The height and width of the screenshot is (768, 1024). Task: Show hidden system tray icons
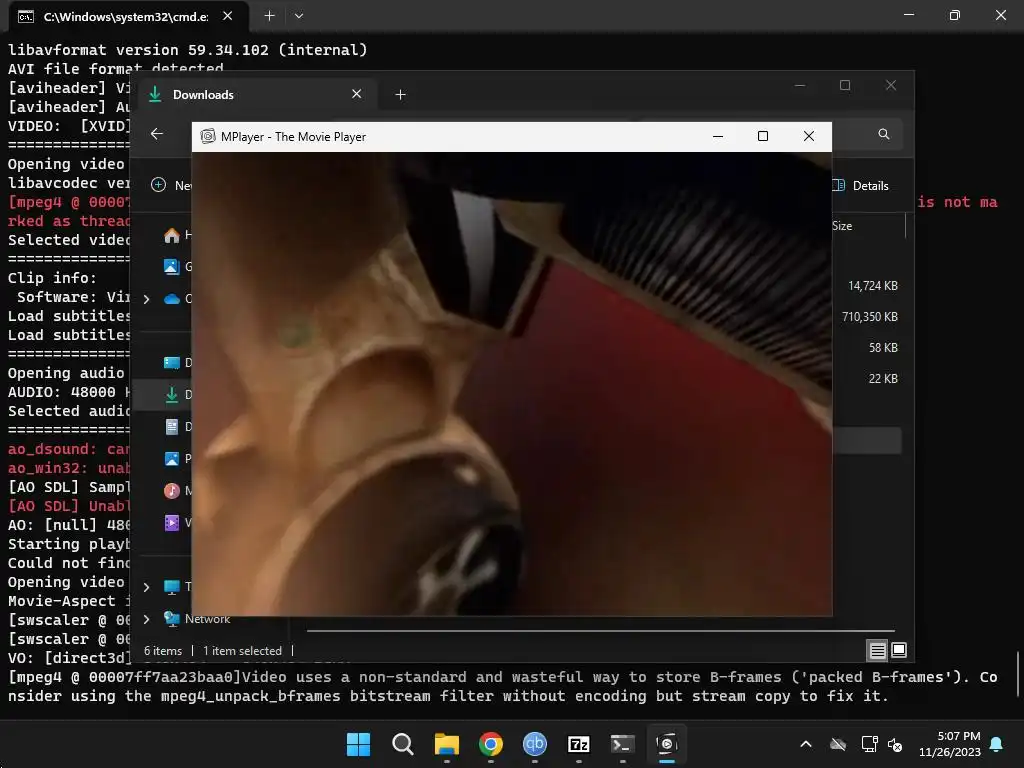(x=806, y=744)
